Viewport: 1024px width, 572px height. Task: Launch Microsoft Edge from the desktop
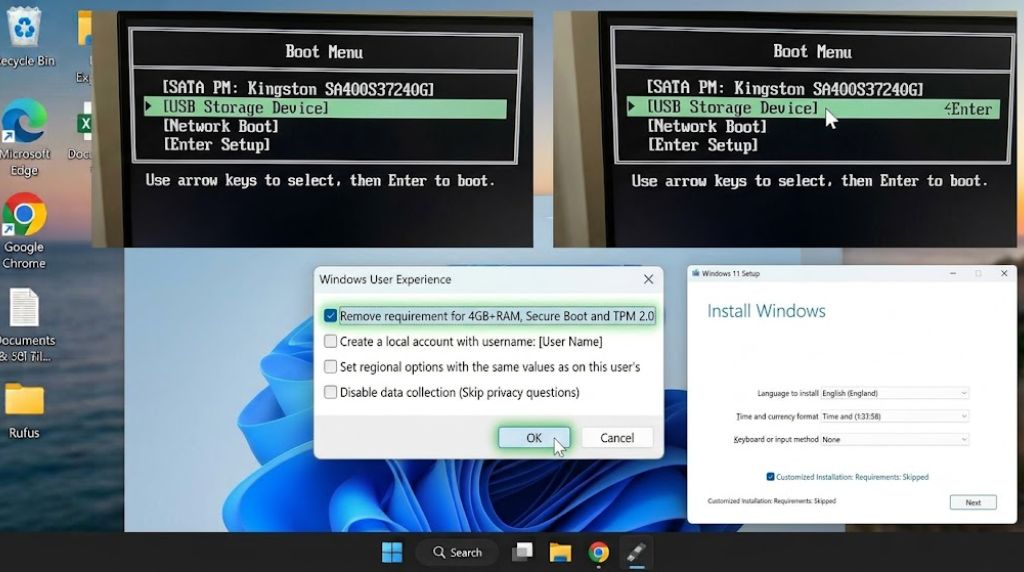tap(24, 138)
